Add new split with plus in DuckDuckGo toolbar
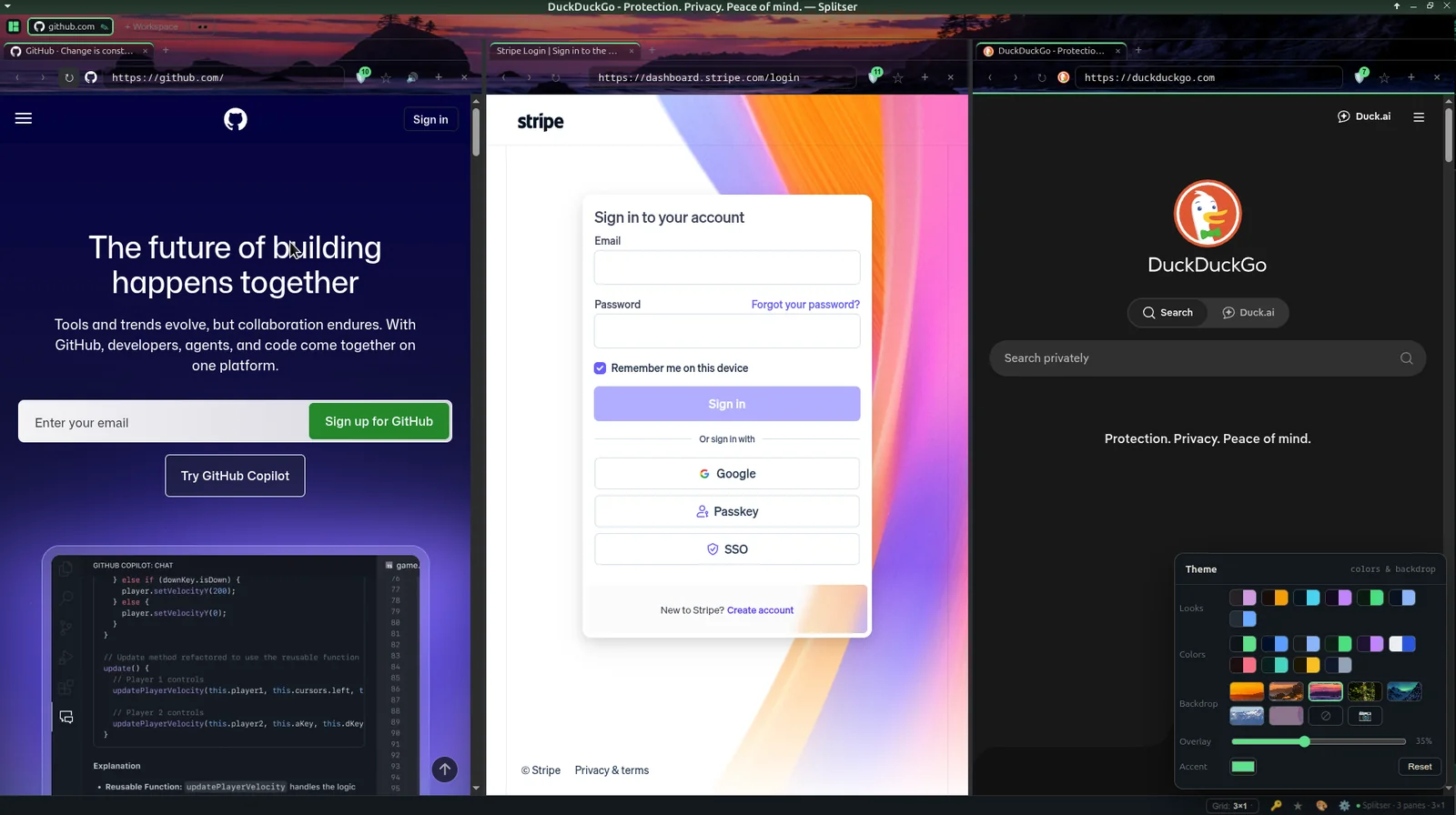Viewport: 1456px width, 815px height. (1411, 77)
